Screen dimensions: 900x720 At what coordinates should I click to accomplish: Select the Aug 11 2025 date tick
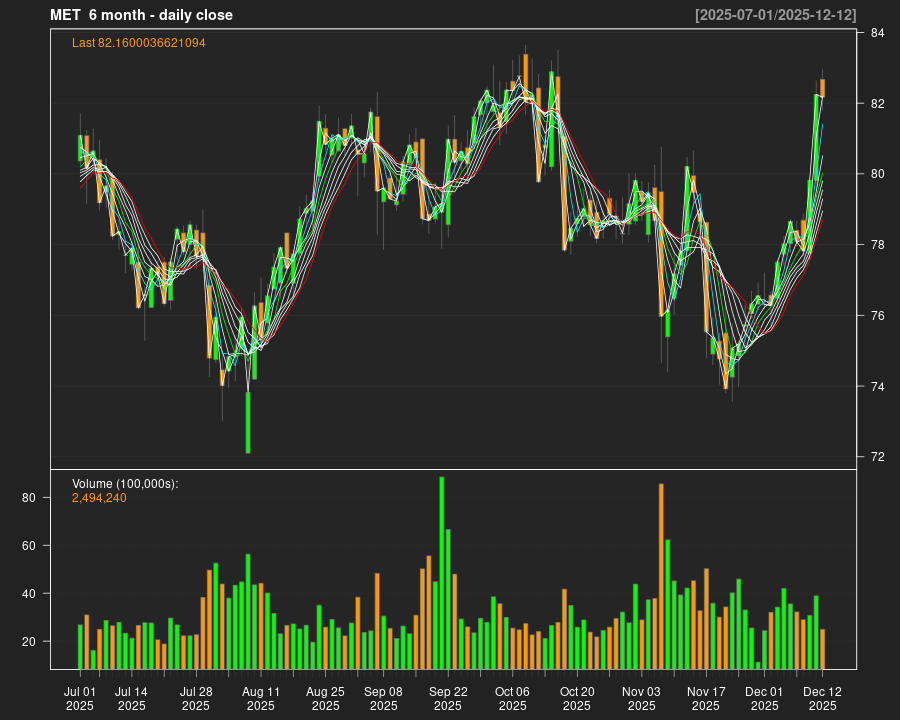[261, 698]
